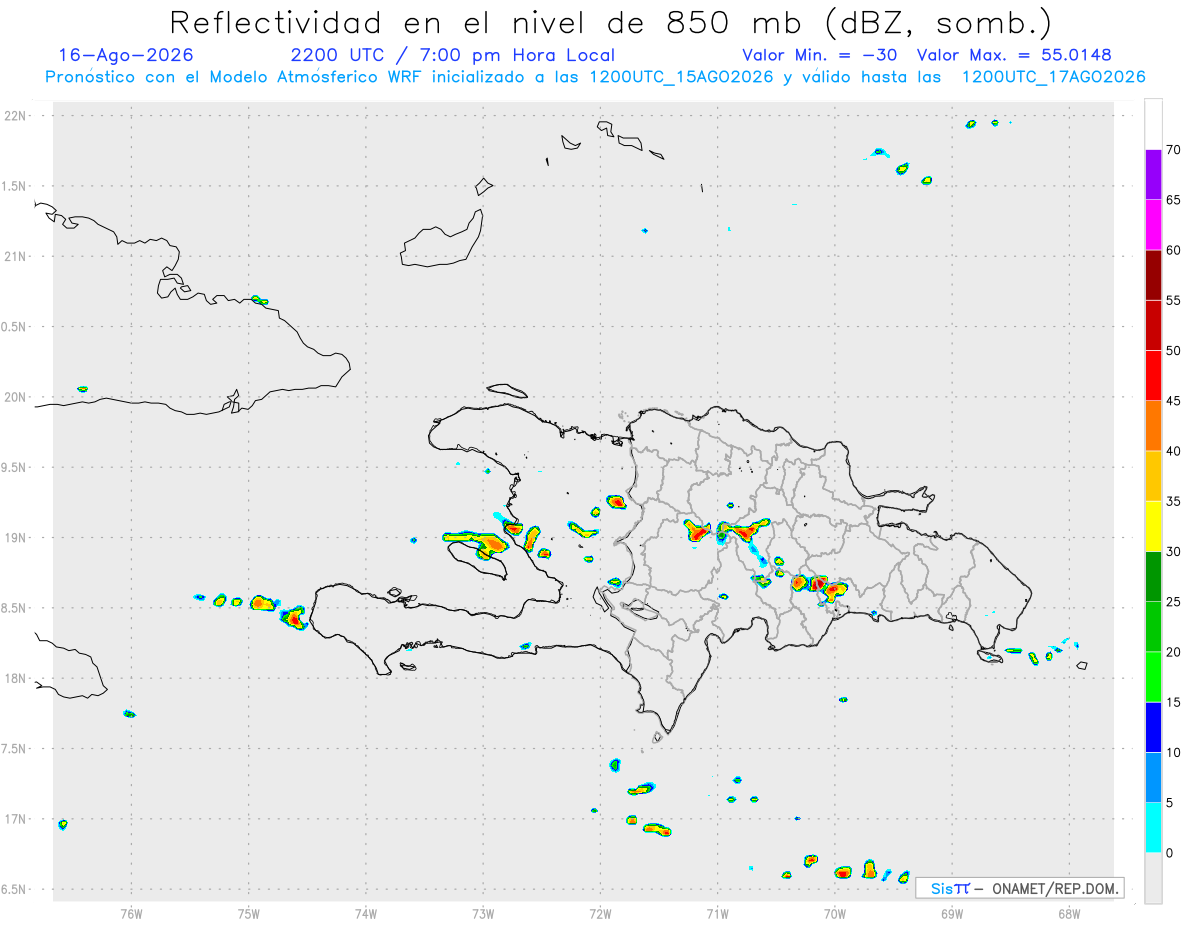Click the '22N' latitude label
Screen dimensions: 1200x927
coord(17,116)
